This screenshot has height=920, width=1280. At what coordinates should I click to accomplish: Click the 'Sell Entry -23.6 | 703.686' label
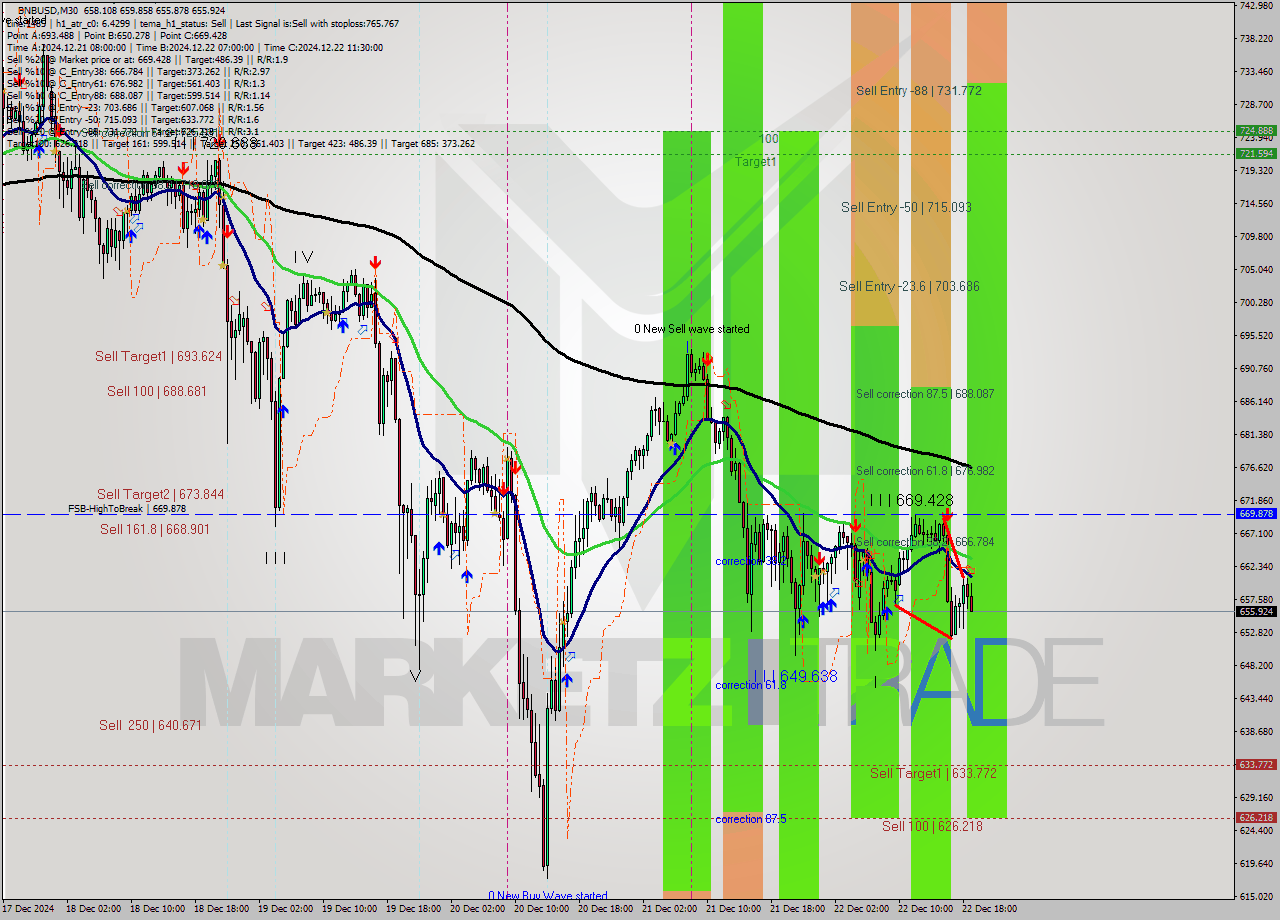coord(909,286)
